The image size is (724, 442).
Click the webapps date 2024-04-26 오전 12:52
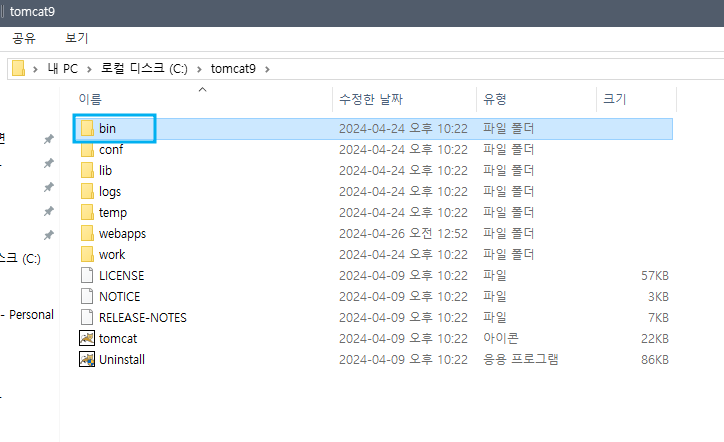[x=403, y=234]
